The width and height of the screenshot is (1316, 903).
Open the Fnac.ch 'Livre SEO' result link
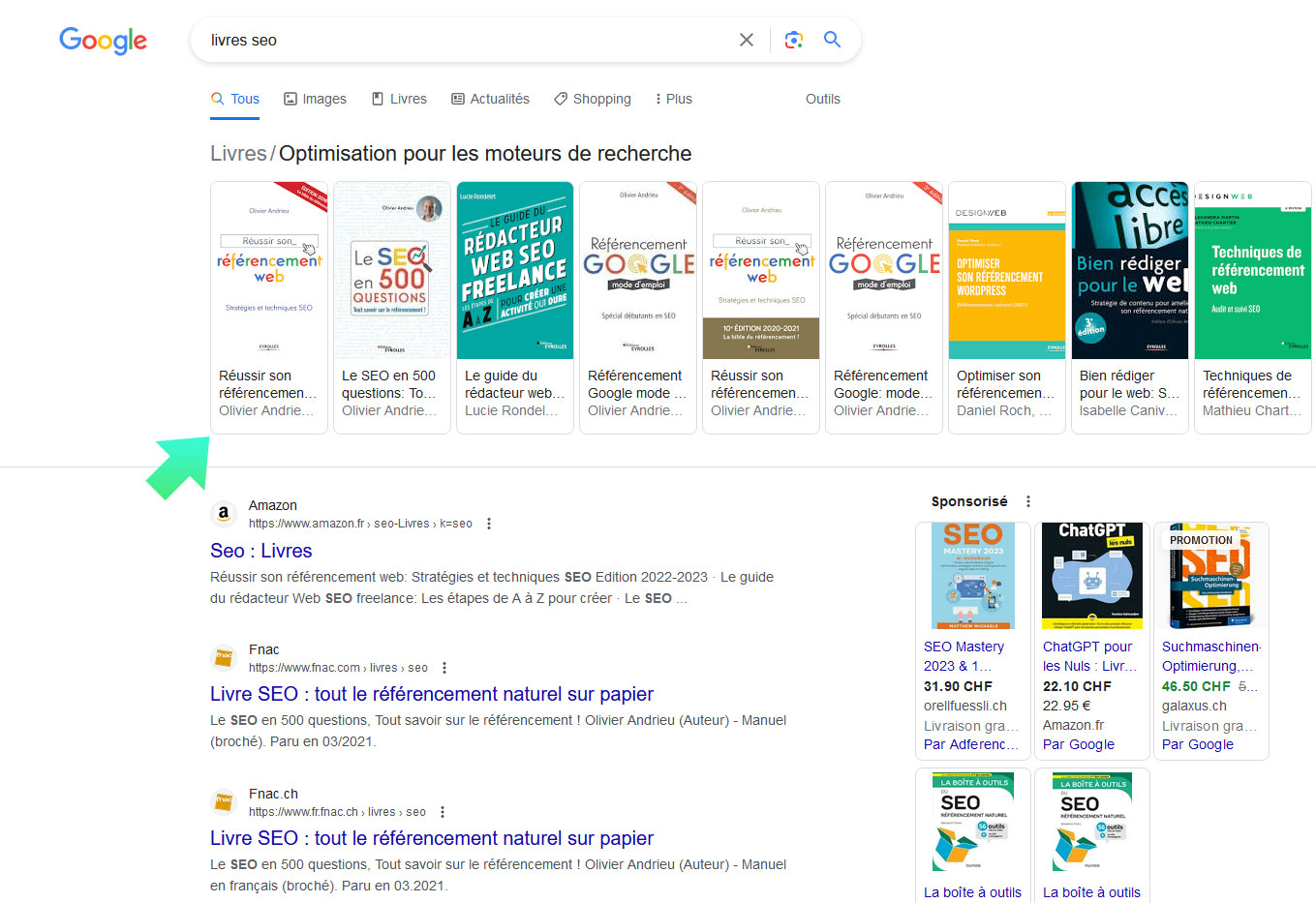(x=432, y=838)
